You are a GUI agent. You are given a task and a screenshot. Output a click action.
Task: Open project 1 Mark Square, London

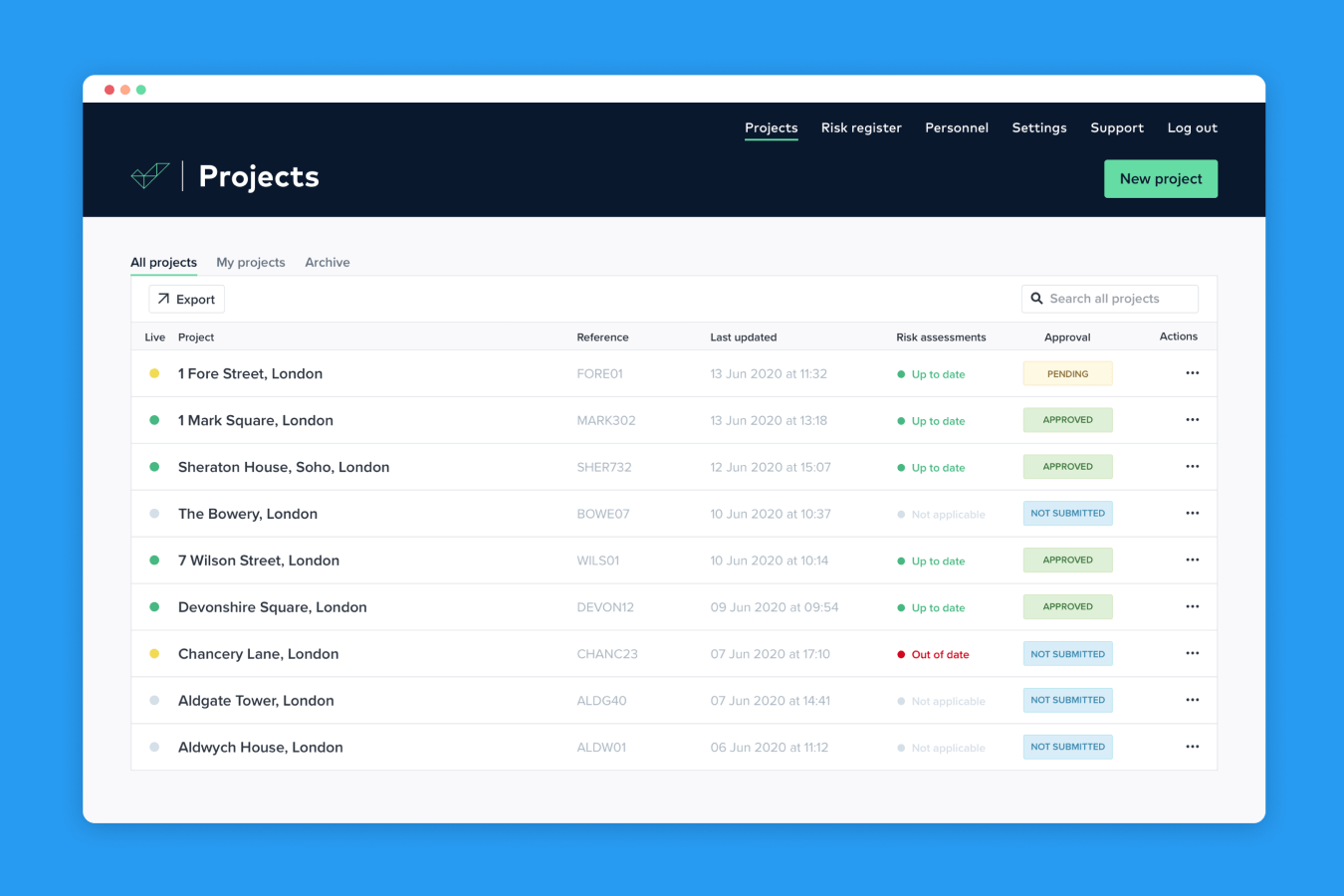256,420
